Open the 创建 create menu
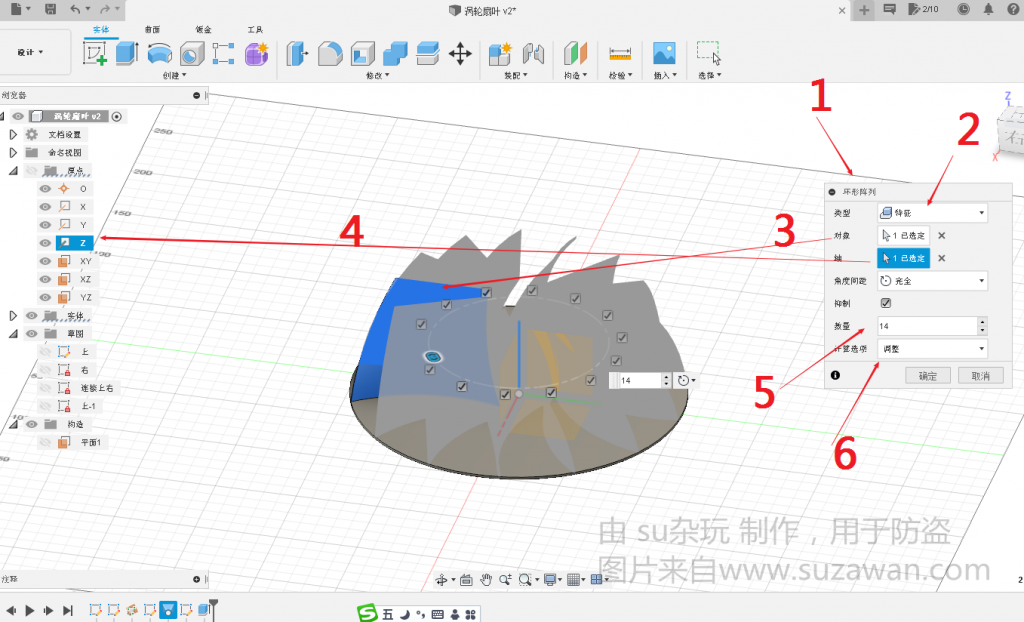Screen dimensions: 1024x622 174,76
